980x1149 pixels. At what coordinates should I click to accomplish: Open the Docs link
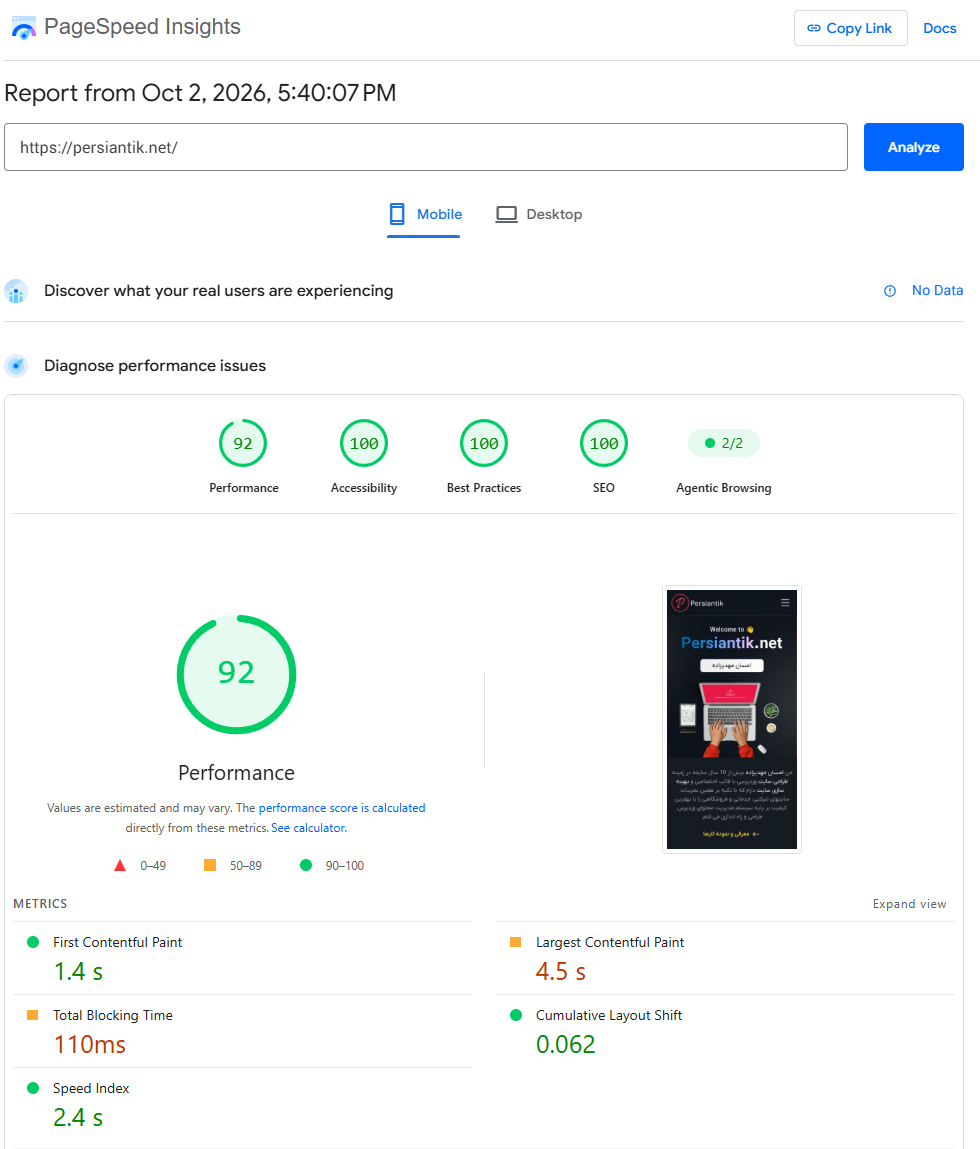940,28
